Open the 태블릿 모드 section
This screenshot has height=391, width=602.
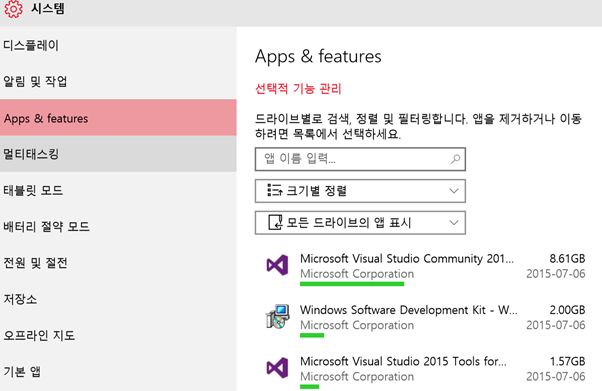tap(118, 190)
